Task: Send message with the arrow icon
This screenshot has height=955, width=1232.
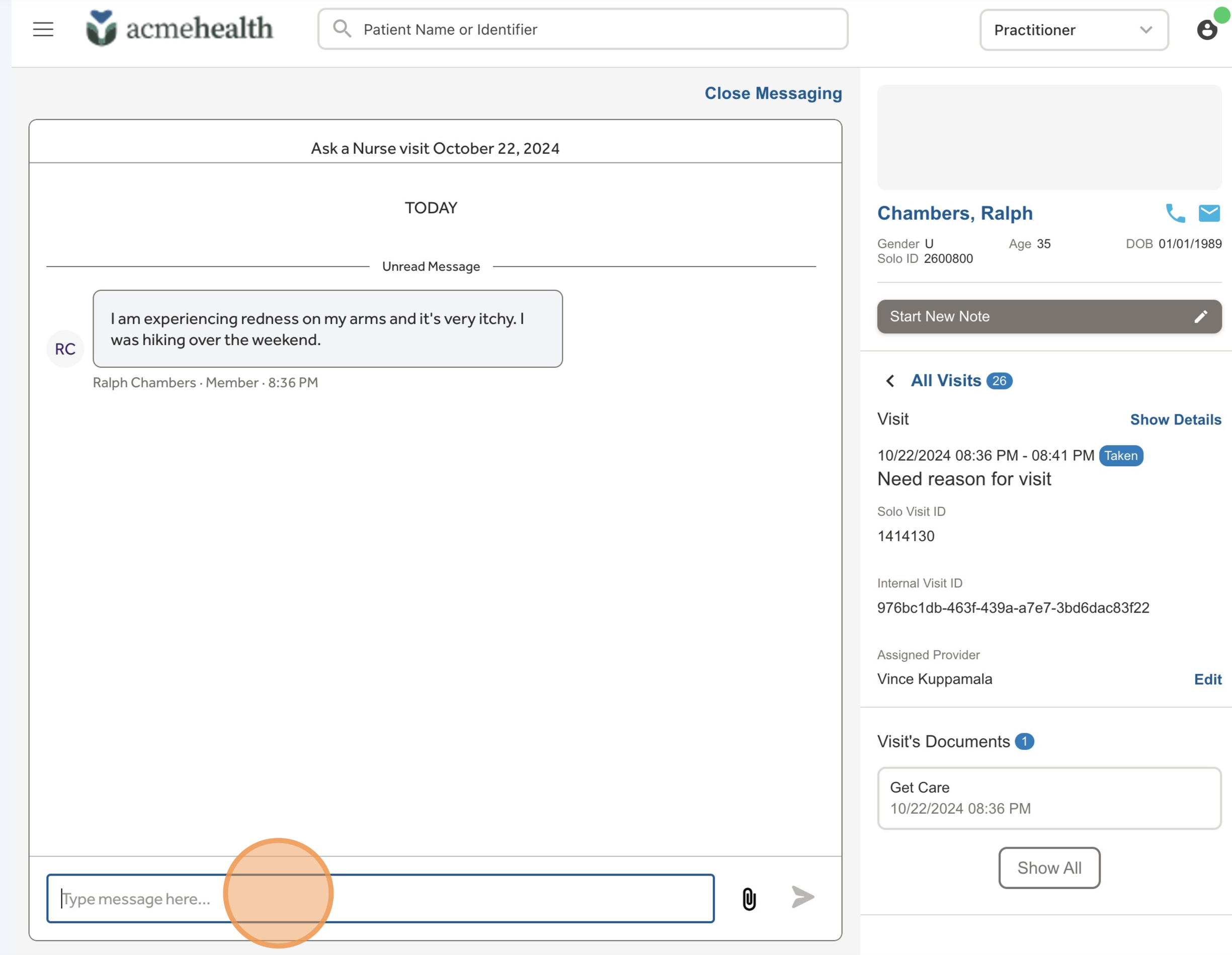Action: pyautogui.click(x=802, y=897)
